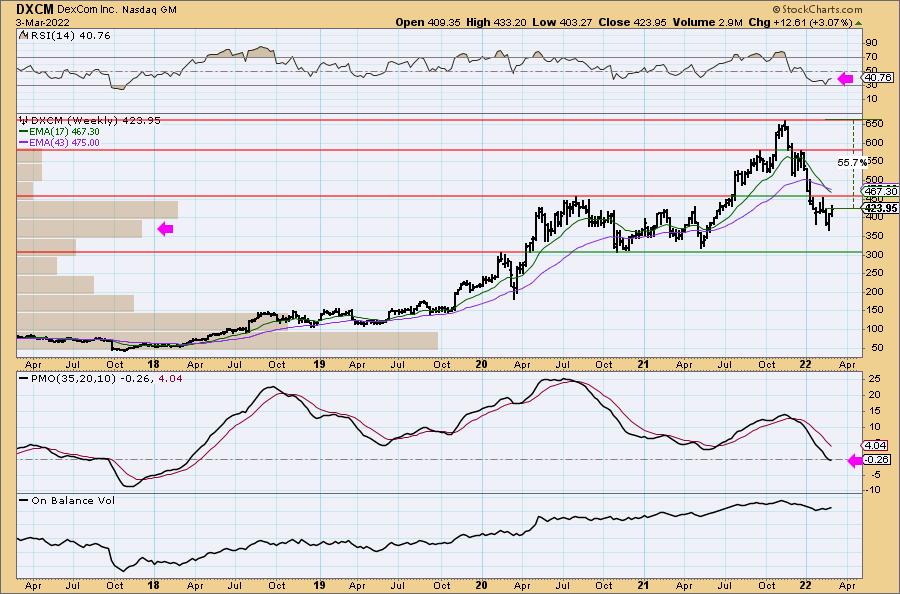Click the DXCM ticker symbol title
Screen dimensions: 900x594
pyautogui.click(x=35, y=9)
